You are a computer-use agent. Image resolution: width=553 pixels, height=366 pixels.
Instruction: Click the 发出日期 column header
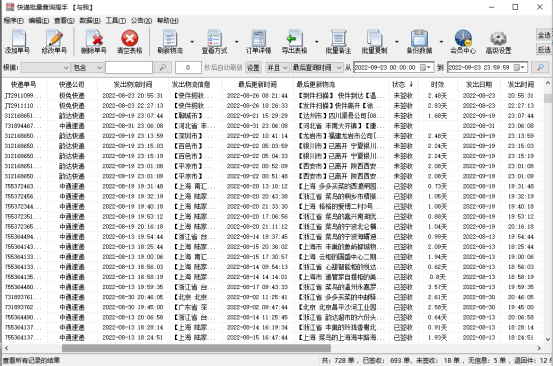pos(479,85)
